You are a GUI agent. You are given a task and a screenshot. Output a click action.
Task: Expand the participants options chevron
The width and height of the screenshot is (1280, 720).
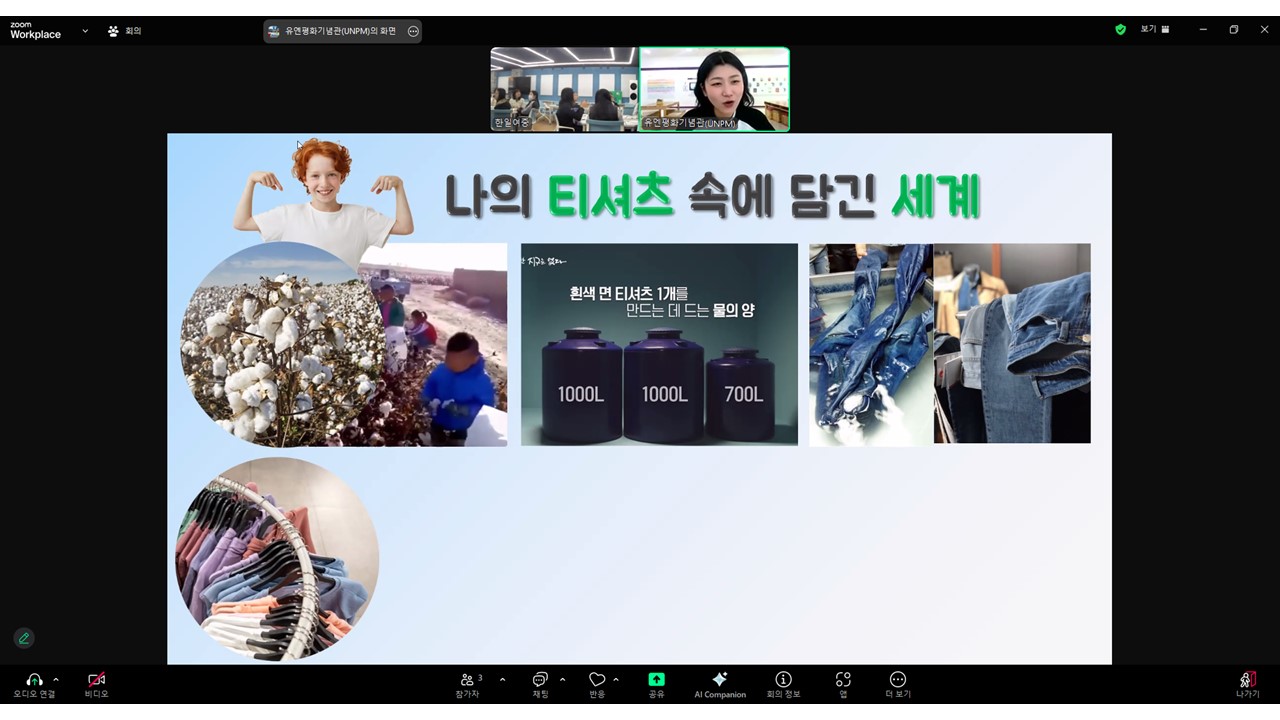point(502,680)
